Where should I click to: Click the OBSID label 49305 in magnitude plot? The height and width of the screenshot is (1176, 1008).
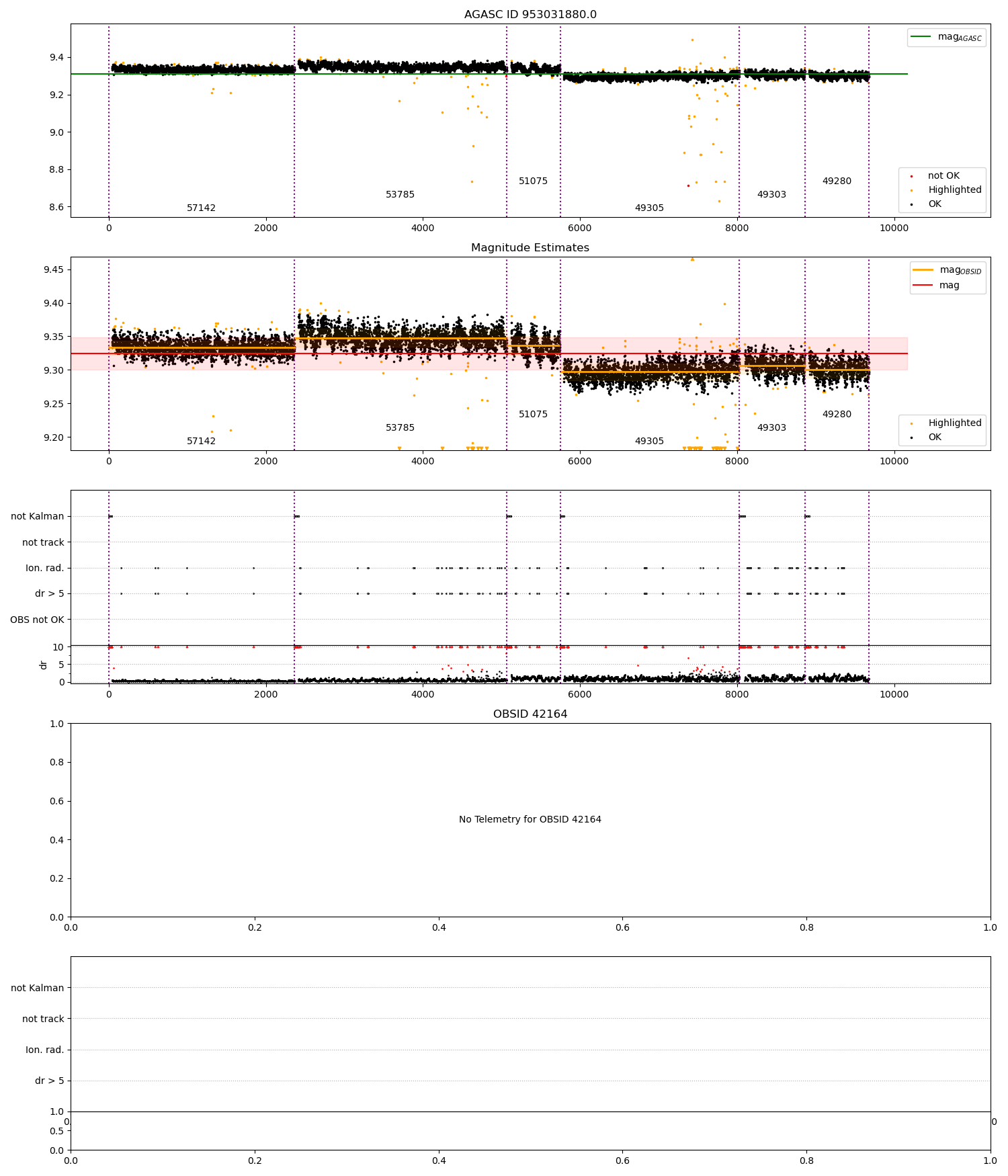tap(650, 442)
